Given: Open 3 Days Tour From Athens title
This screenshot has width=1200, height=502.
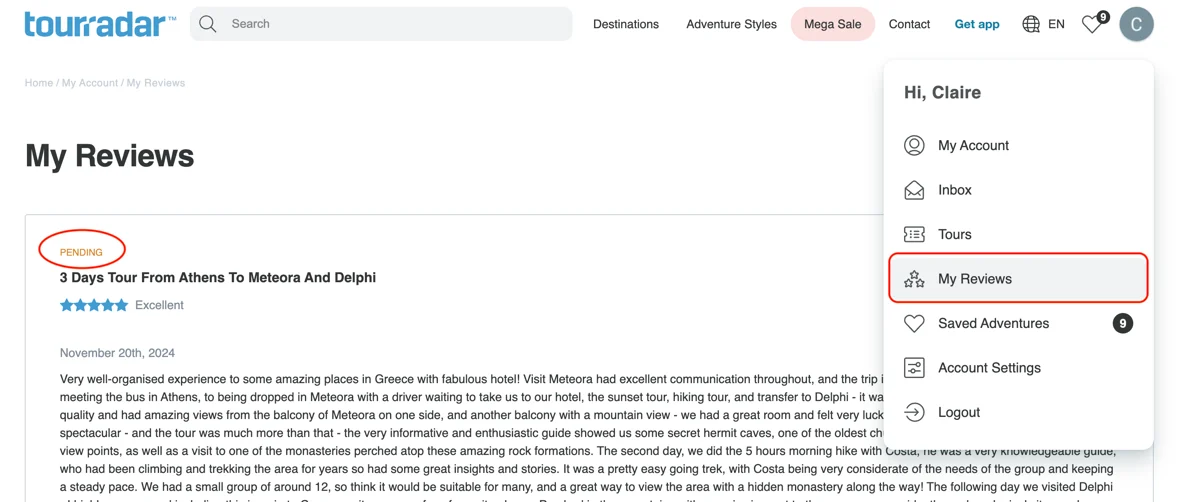Looking at the screenshot, I should point(218,278).
